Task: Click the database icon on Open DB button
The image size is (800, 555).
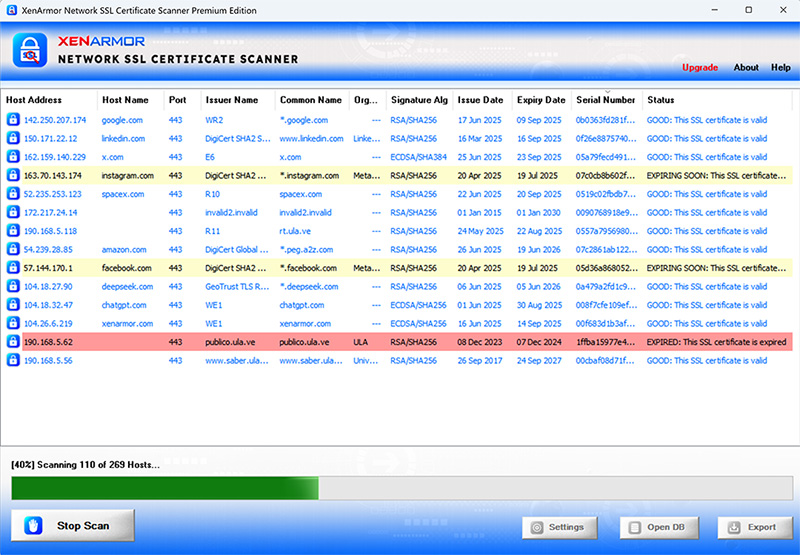Action: [635, 527]
